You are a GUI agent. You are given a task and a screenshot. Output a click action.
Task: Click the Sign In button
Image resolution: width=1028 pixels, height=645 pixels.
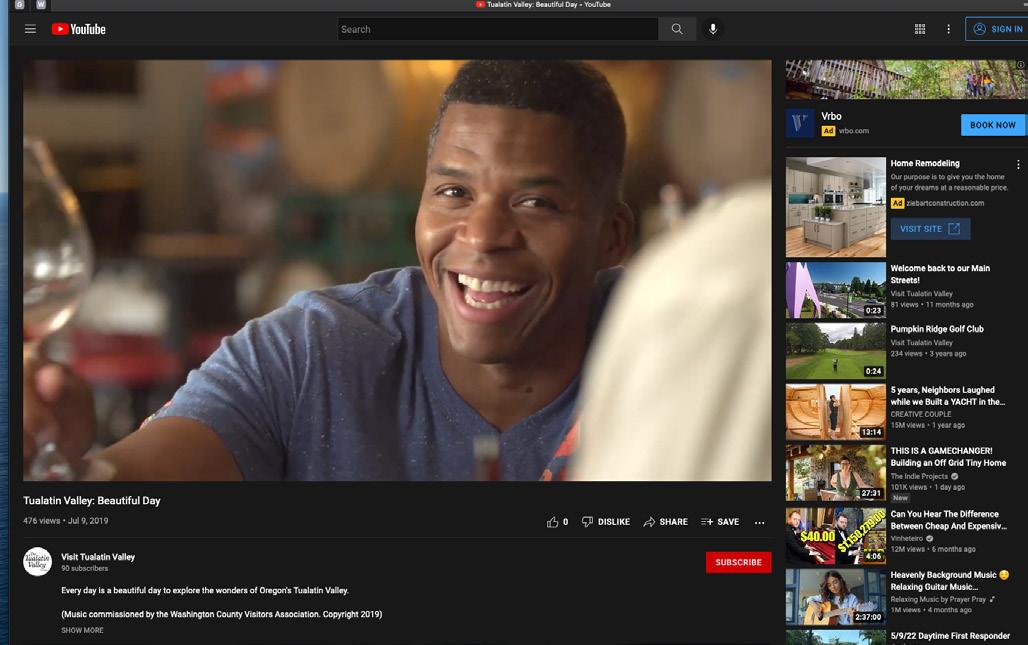coord(997,29)
